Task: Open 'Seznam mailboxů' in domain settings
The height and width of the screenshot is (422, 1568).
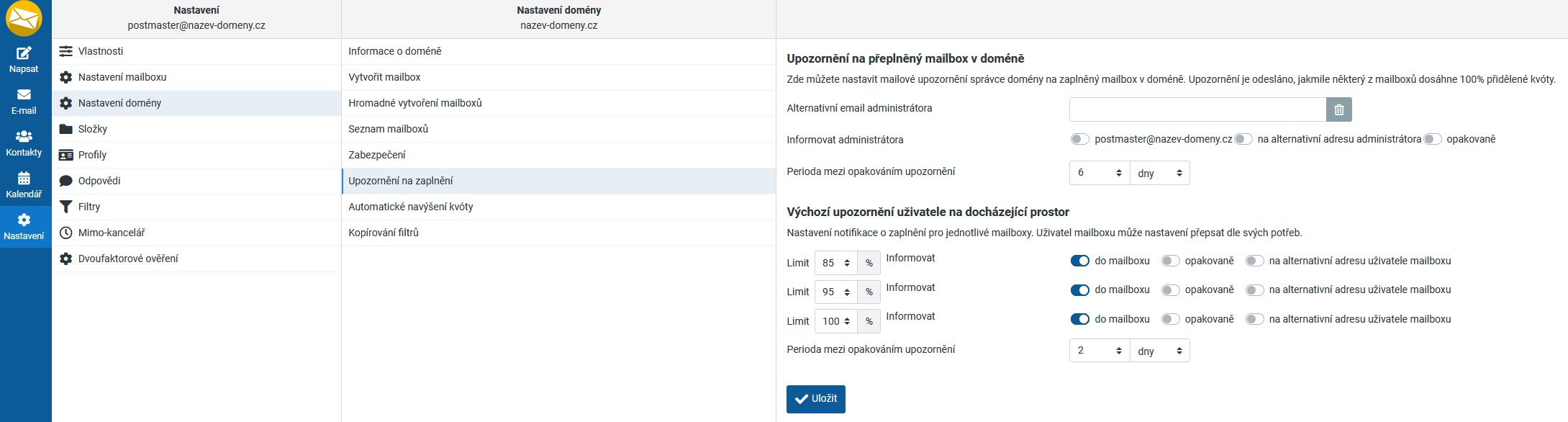Action: (389, 129)
